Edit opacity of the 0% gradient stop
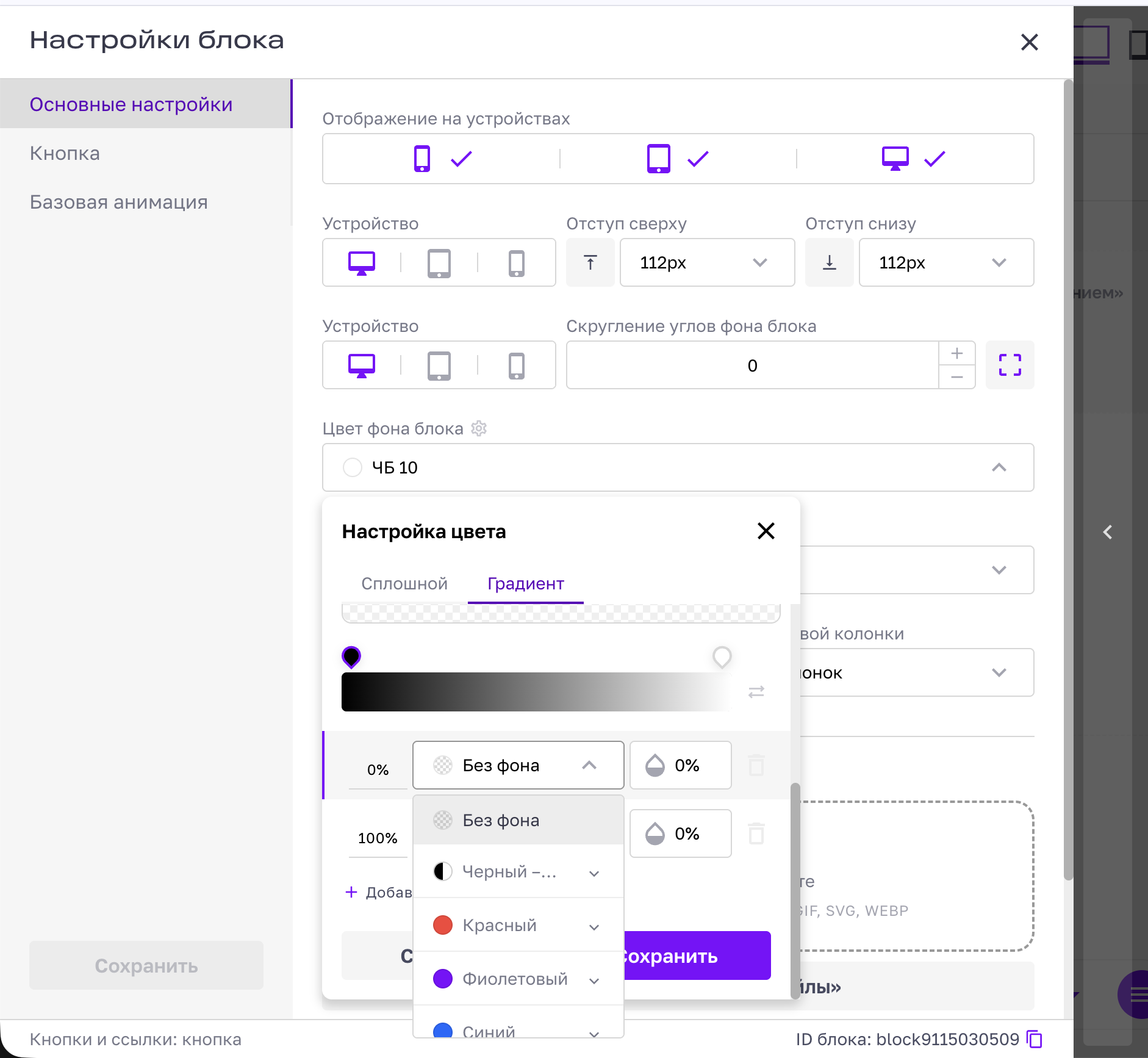Image resolution: width=1148 pixels, height=1058 pixels. (681, 765)
